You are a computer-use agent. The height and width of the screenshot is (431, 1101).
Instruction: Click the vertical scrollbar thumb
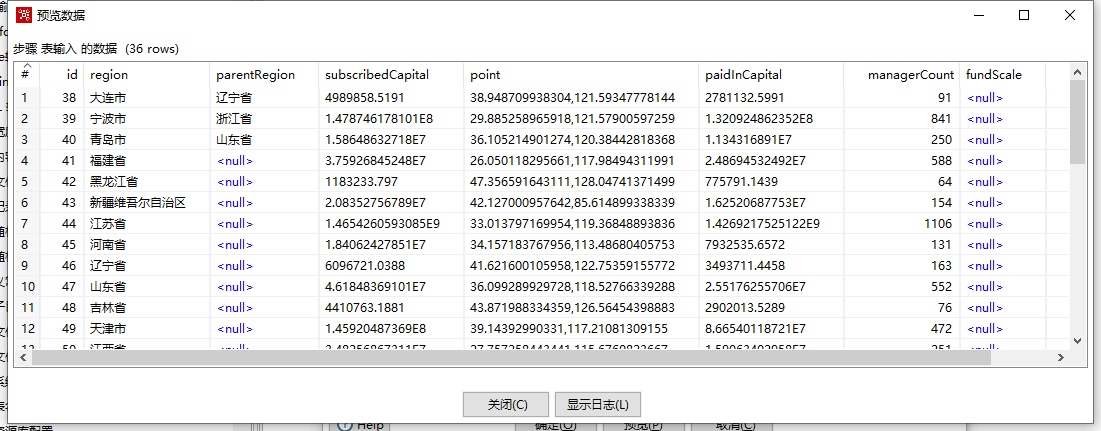(x=1077, y=120)
